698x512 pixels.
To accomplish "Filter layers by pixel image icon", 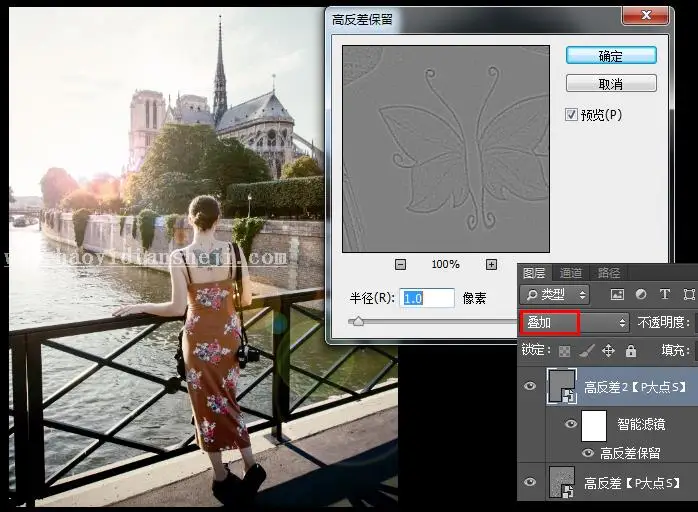I will pyautogui.click(x=617, y=294).
